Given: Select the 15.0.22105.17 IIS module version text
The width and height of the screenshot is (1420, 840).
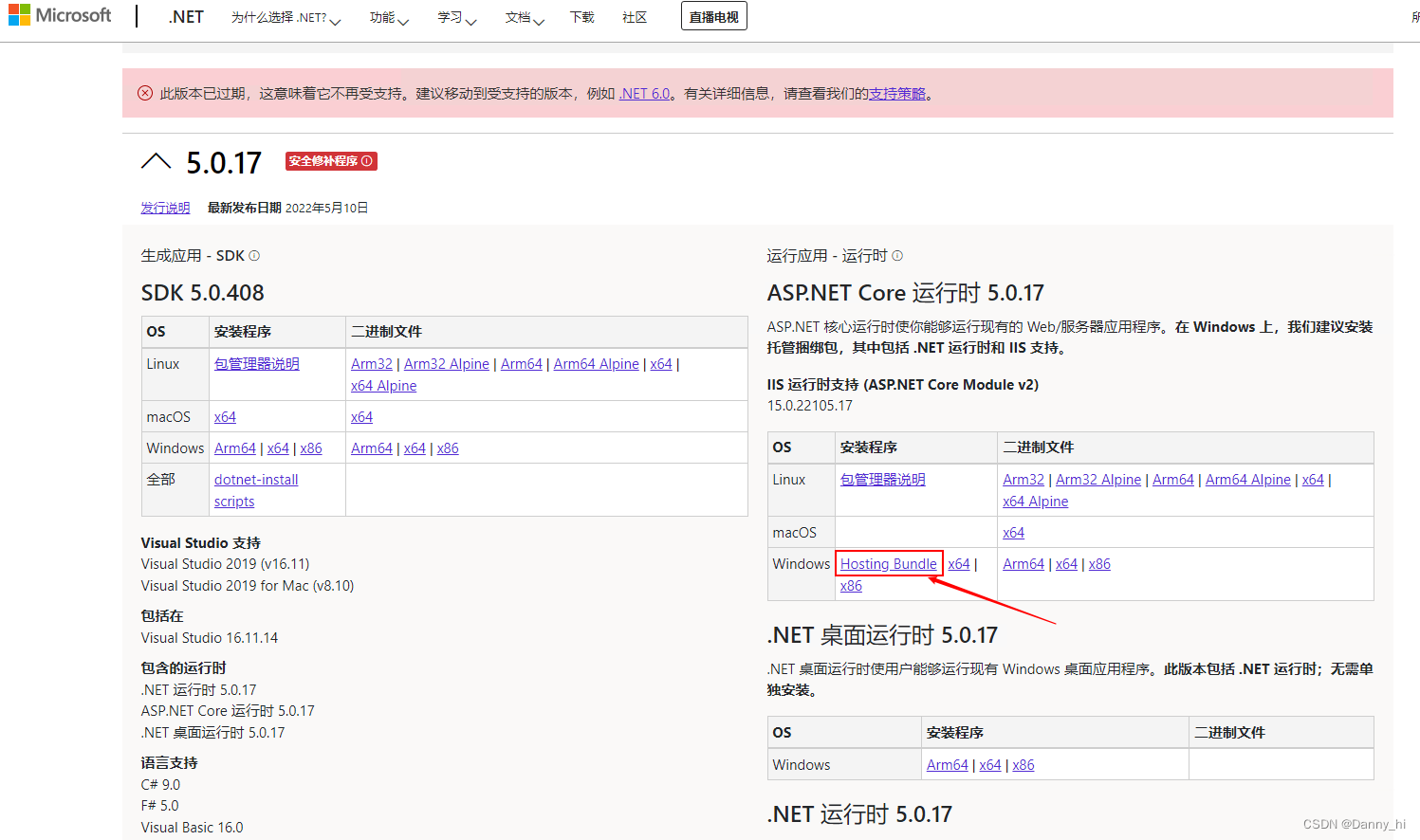Looking at the screenshot, I should pos(810,406).
